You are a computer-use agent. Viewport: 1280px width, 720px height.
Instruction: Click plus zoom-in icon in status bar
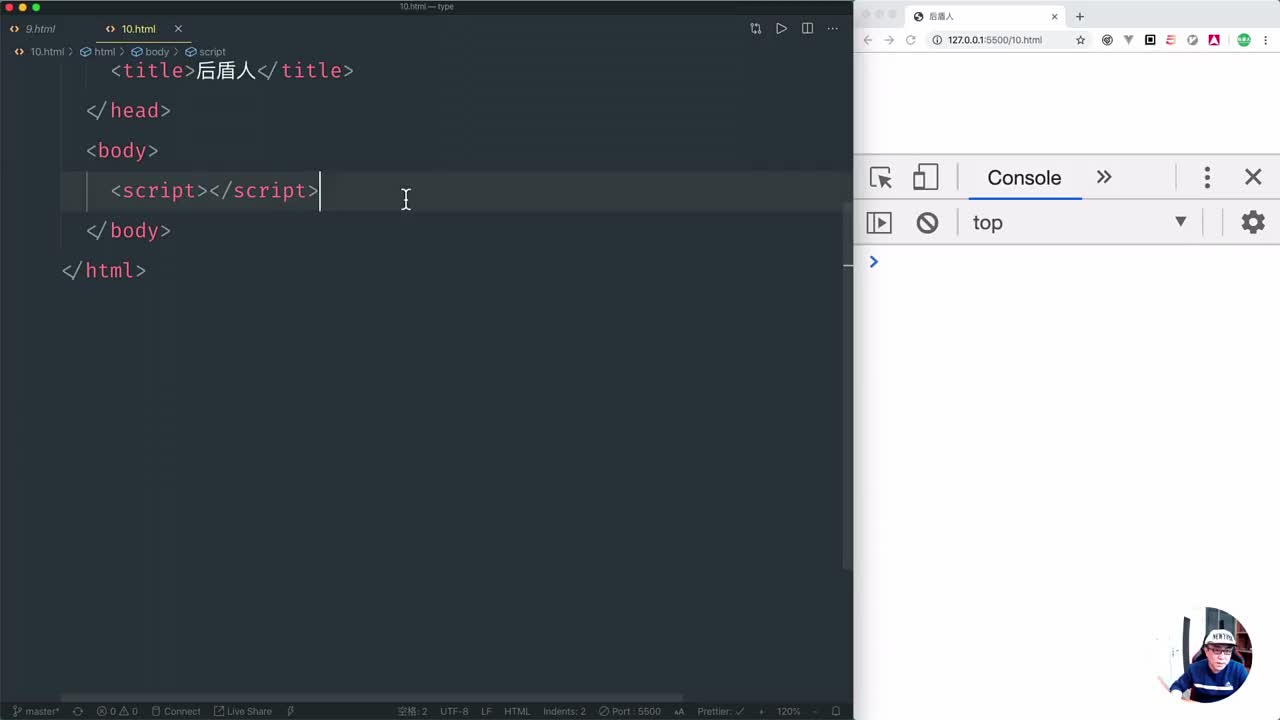tap(761, 711)
